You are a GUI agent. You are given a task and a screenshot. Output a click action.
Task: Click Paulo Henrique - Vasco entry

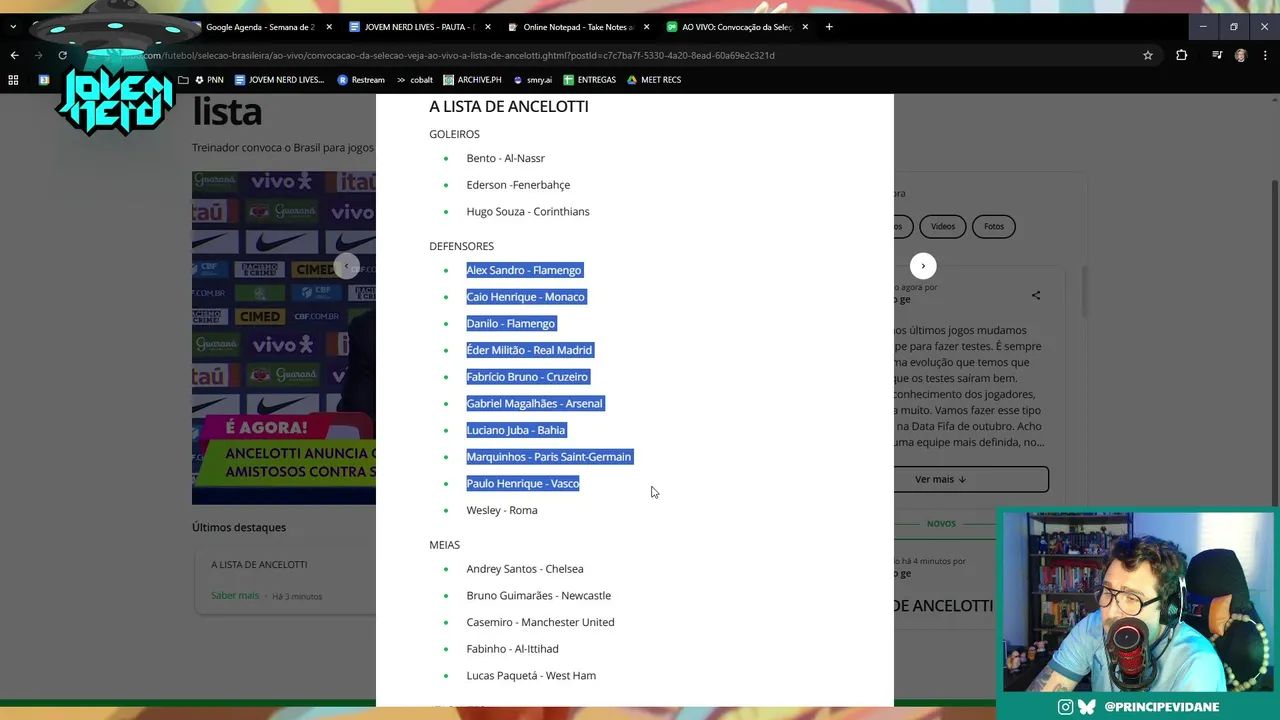point(522,484)
